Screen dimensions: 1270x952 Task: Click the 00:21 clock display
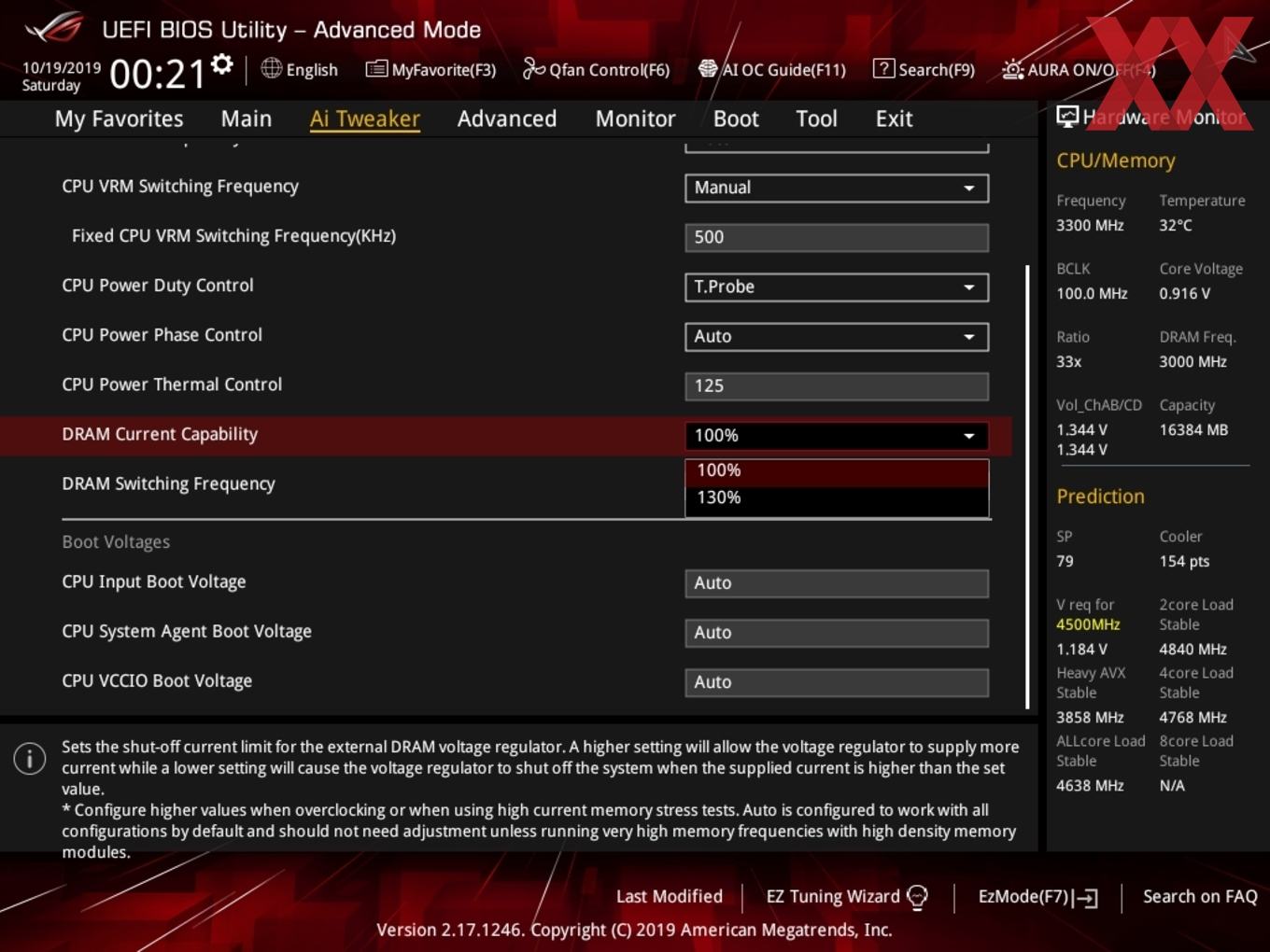157,74
